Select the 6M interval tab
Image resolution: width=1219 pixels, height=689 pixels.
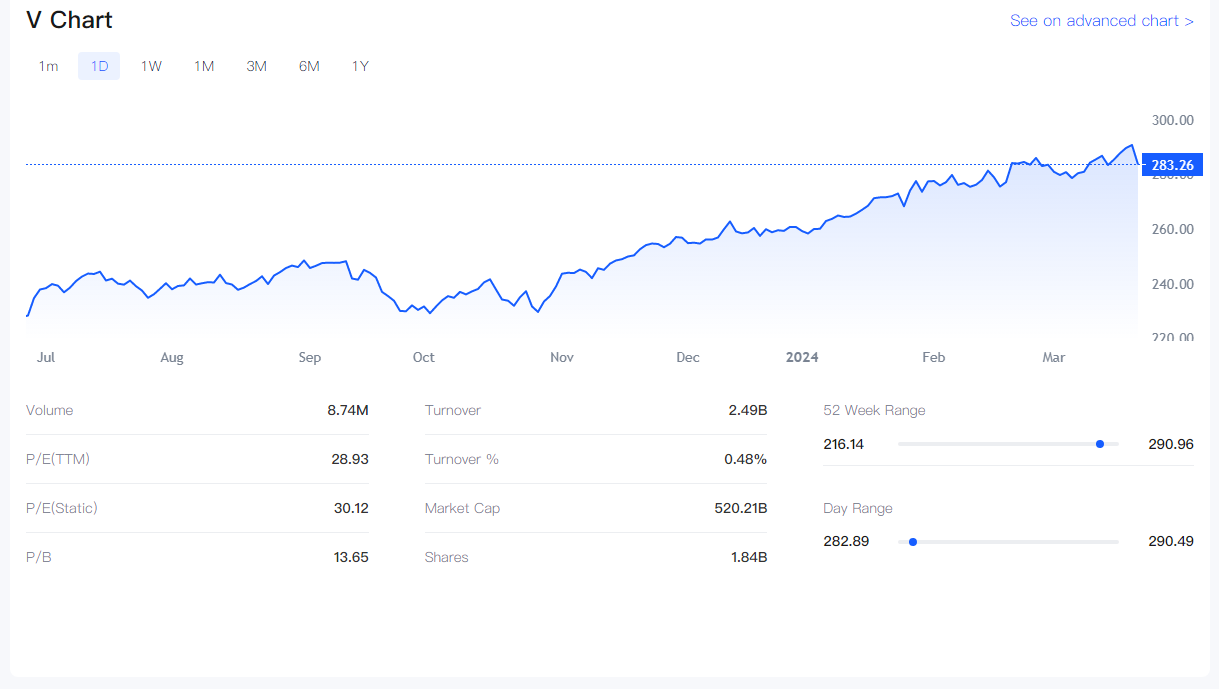point(309,66)
